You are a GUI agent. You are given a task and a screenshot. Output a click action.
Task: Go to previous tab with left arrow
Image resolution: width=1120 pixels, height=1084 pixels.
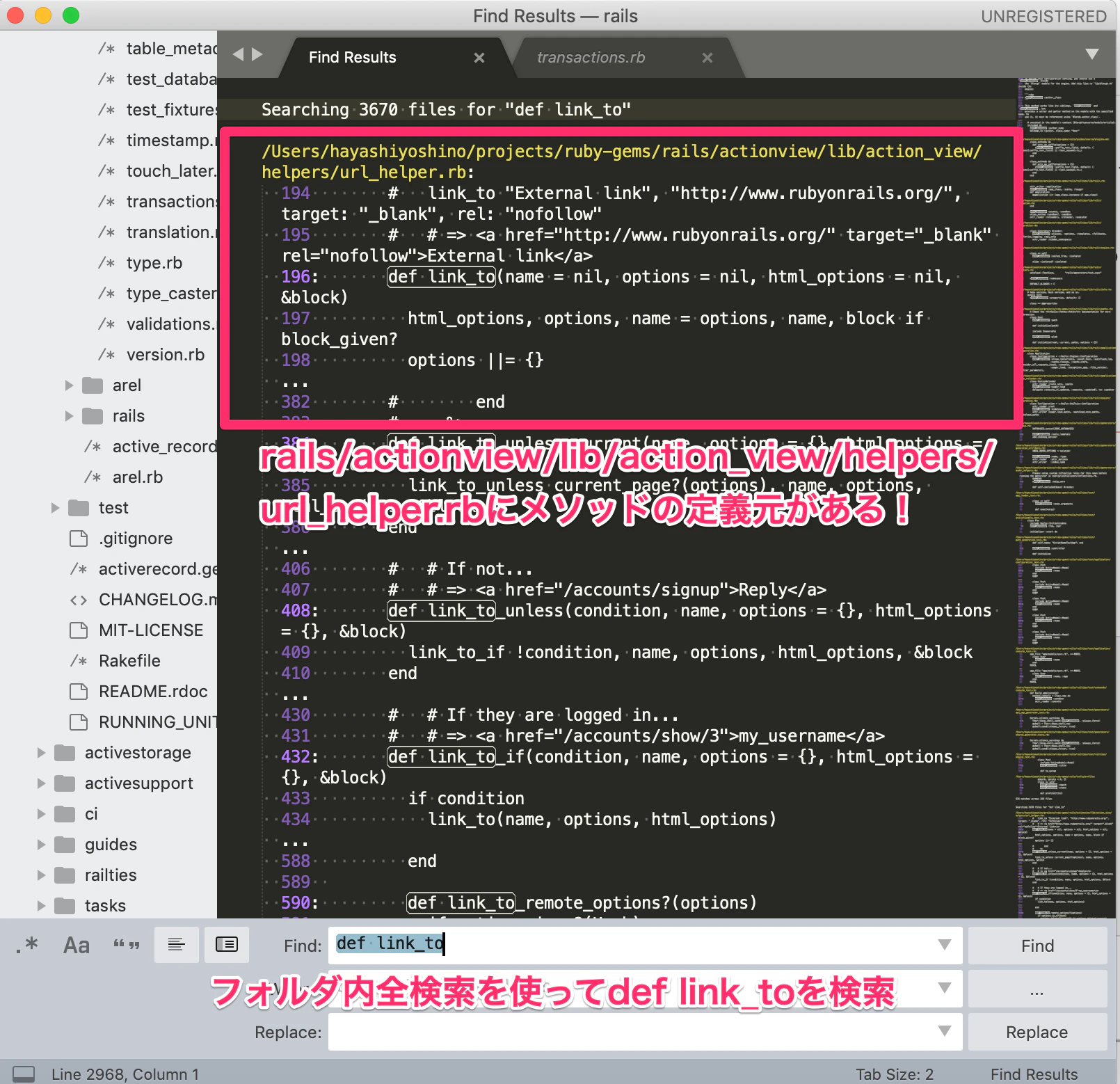[238, 54]
